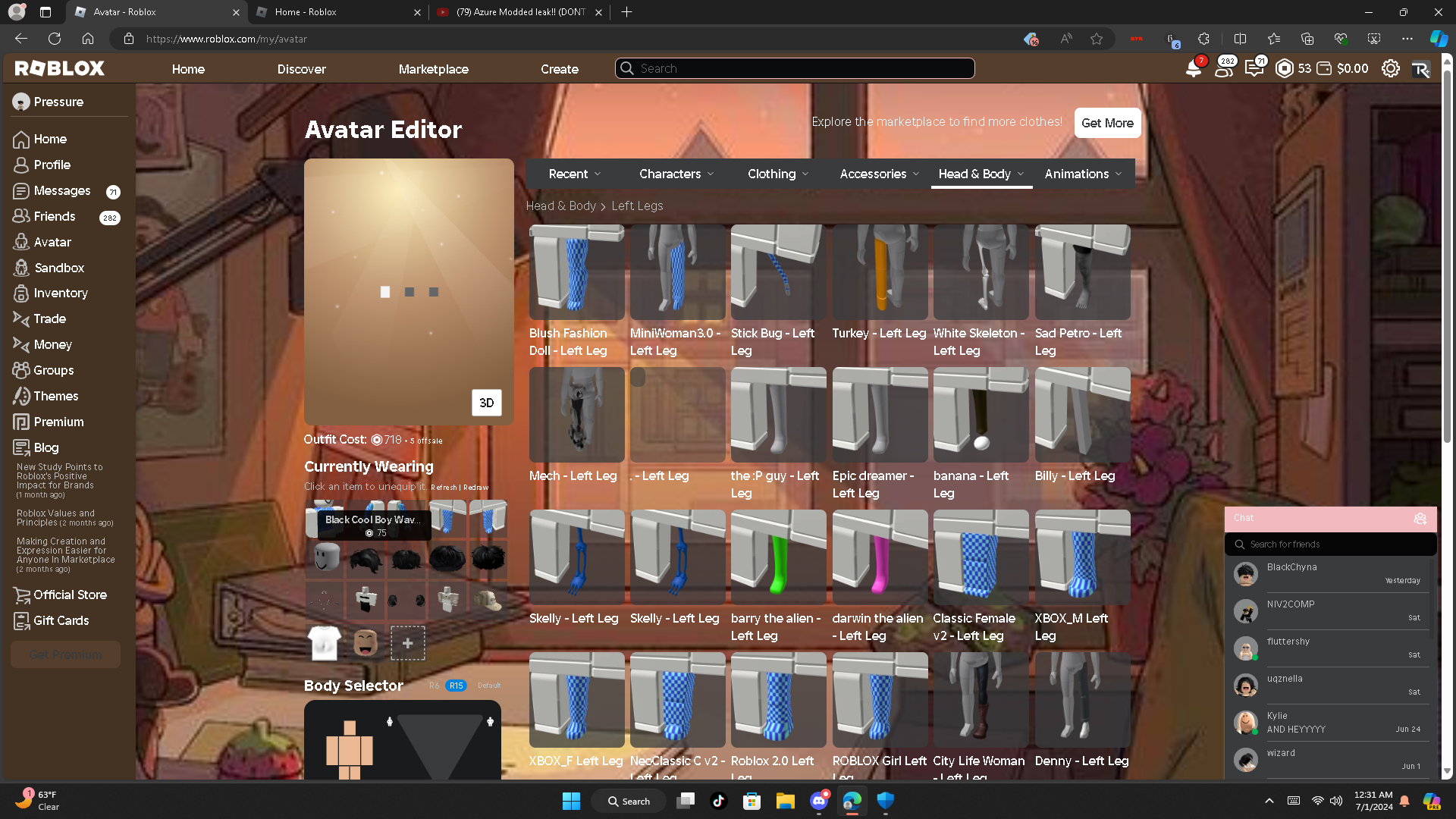Go to the Create nav item

[560, 69]
